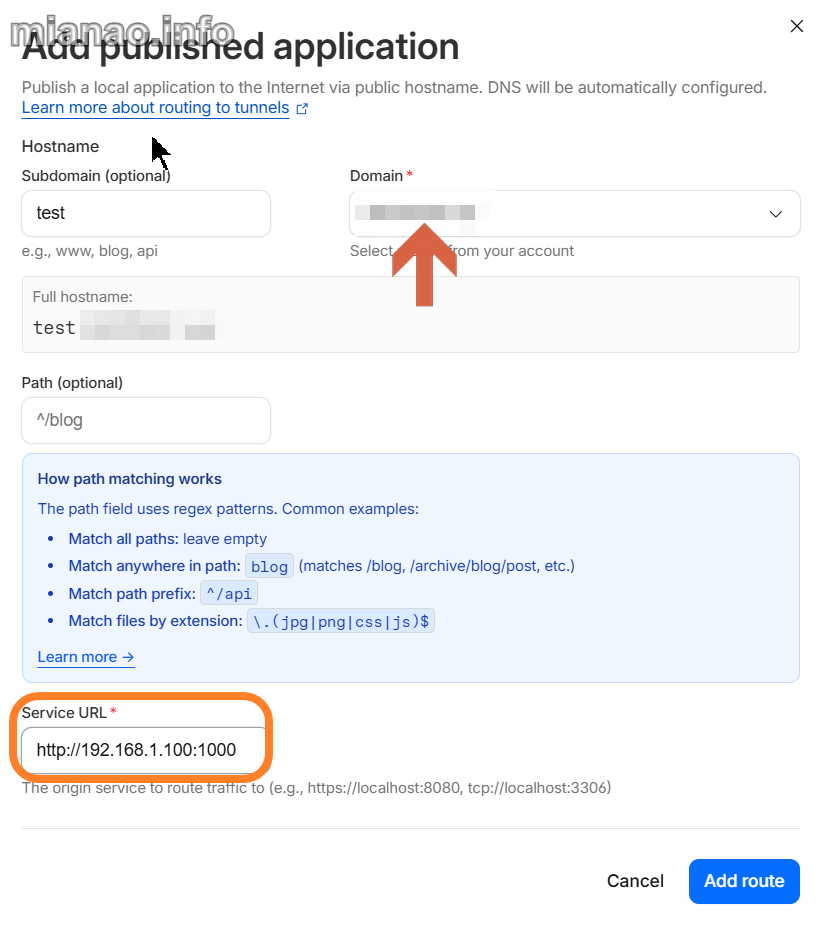
Task: Click the Full hostname preview box
Action: (x=410, y=314)
